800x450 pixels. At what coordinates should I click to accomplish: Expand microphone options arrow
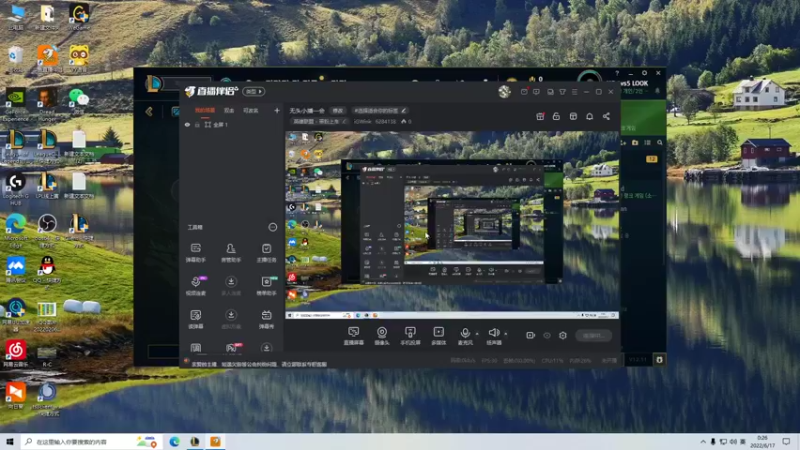tap(477, 334)
